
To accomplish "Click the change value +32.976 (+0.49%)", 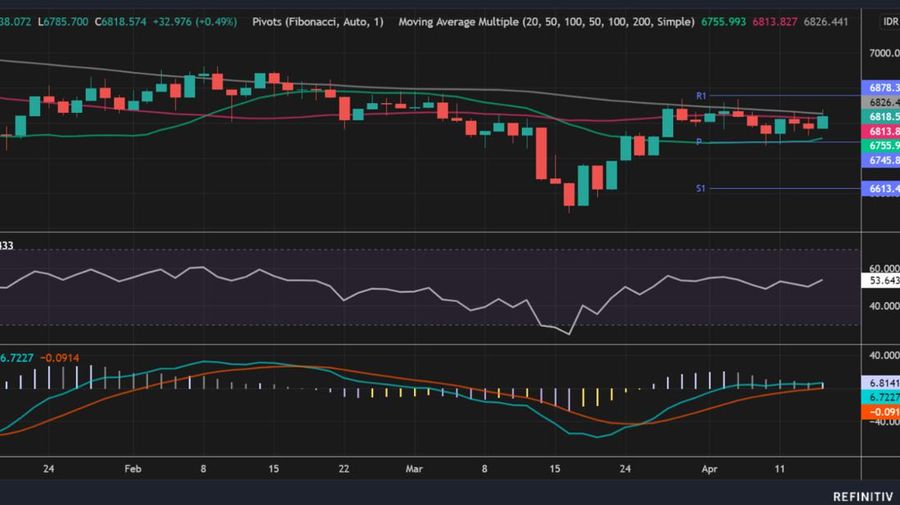I will click(195, 22).
